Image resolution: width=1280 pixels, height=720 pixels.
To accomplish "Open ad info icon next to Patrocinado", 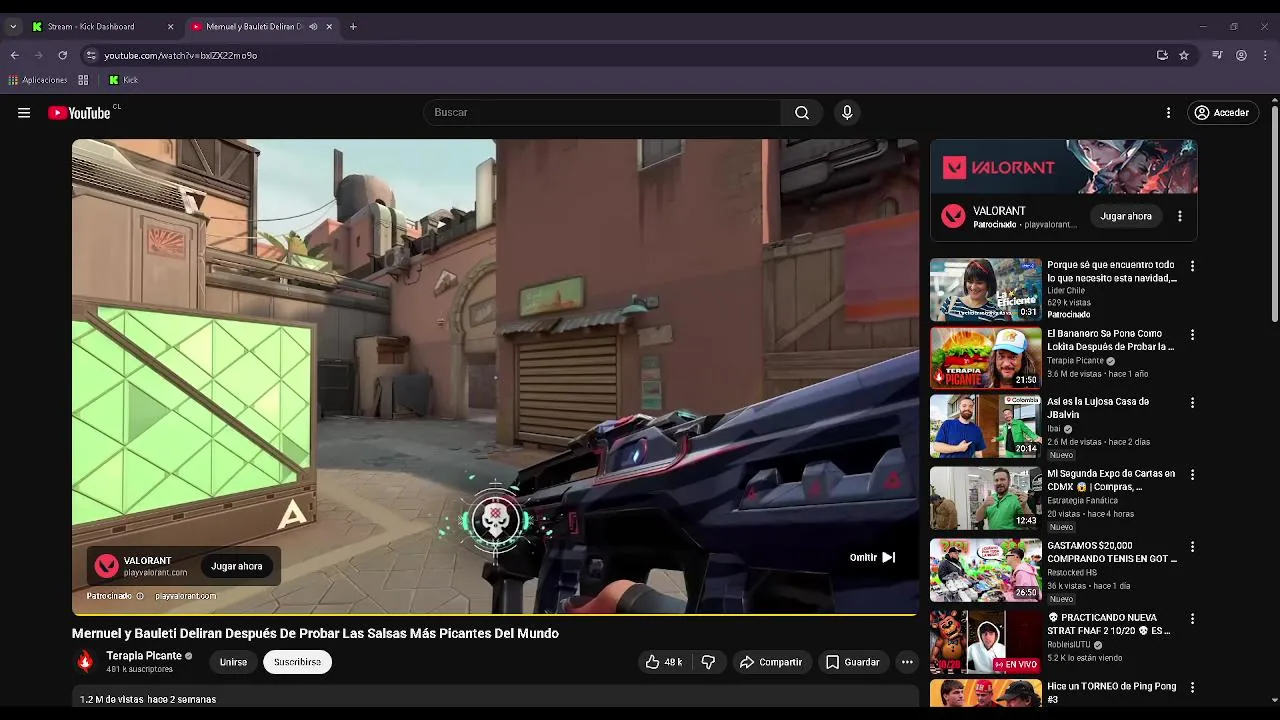I will pos(140,596).
